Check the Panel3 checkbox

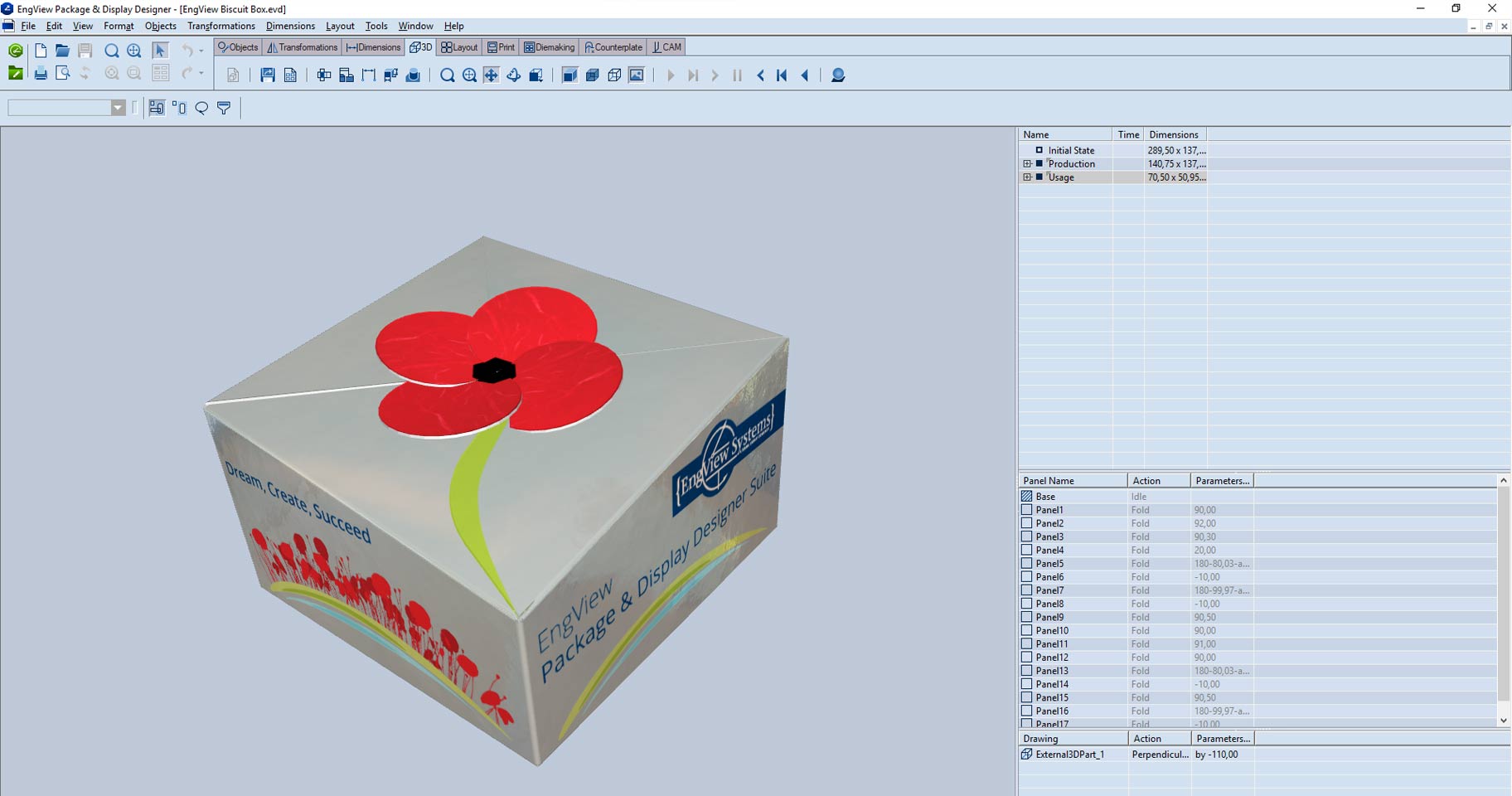1026,536
